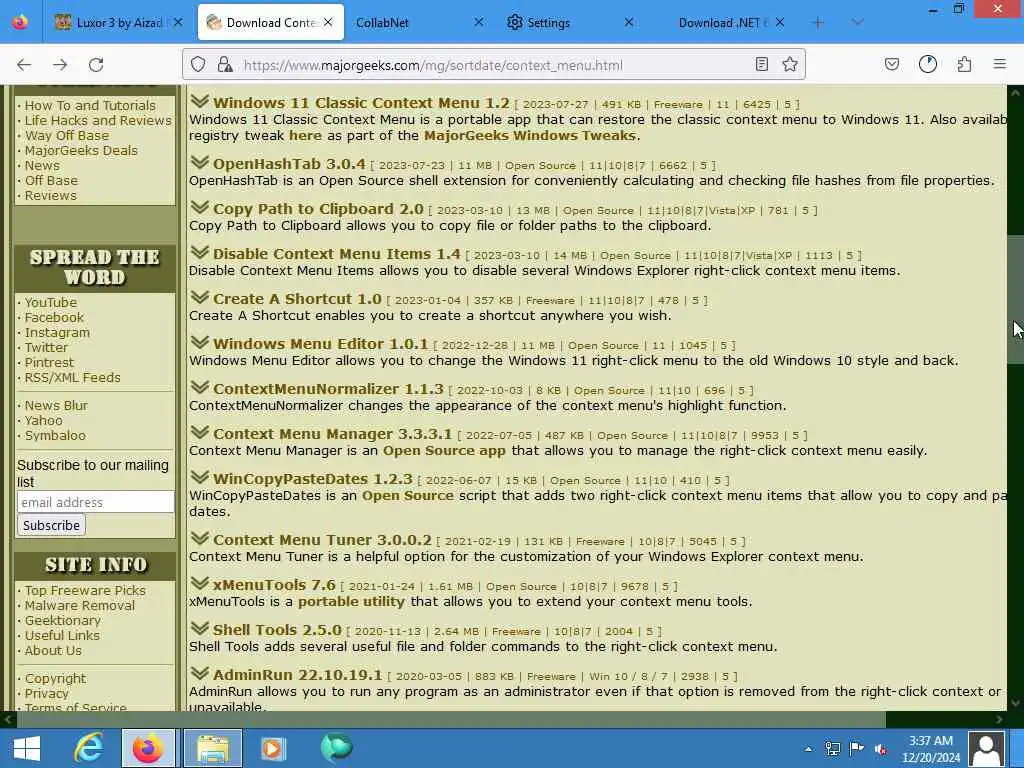Open WinCopyPasteDates 1.2.3 download page
This screenshot has height=768, width=1024.
click(x=313, y=479)
